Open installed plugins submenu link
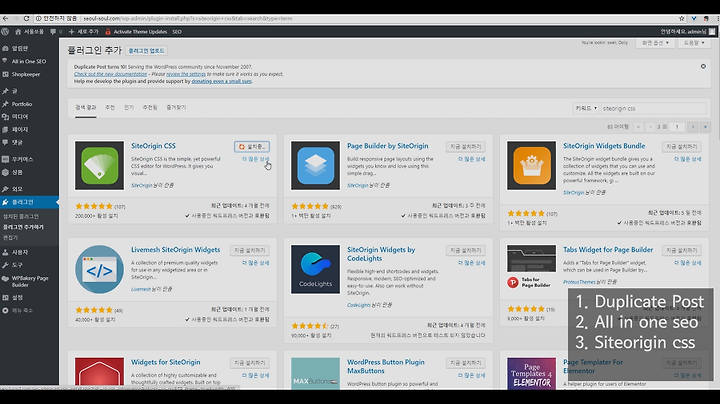The height and width of the screenshot is (404, 720). tap(21, 216)
